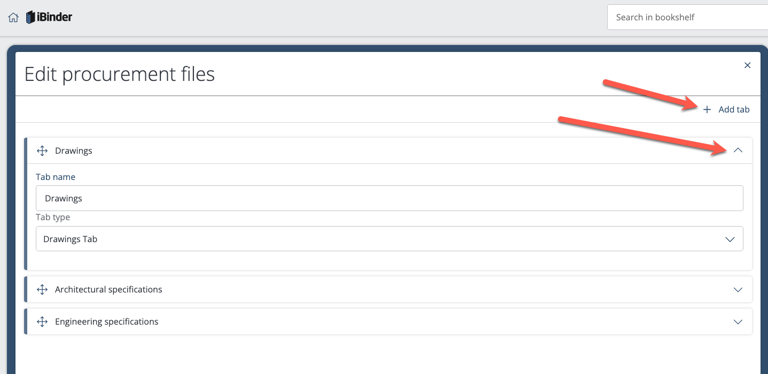768x374 pixels.
Task: Select the Engineering specifications row
Action: (389, 322)
